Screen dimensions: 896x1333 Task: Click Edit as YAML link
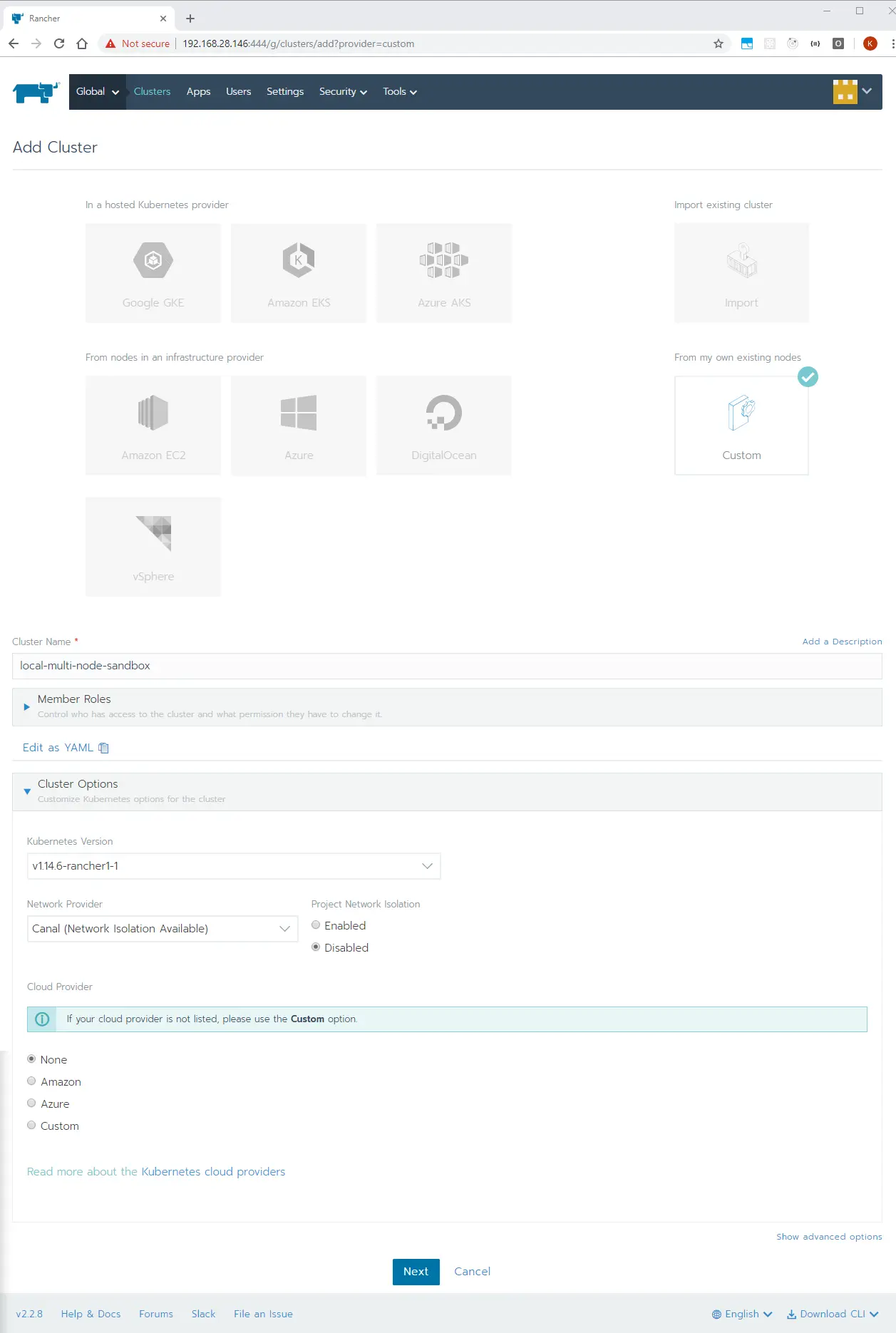58,748
